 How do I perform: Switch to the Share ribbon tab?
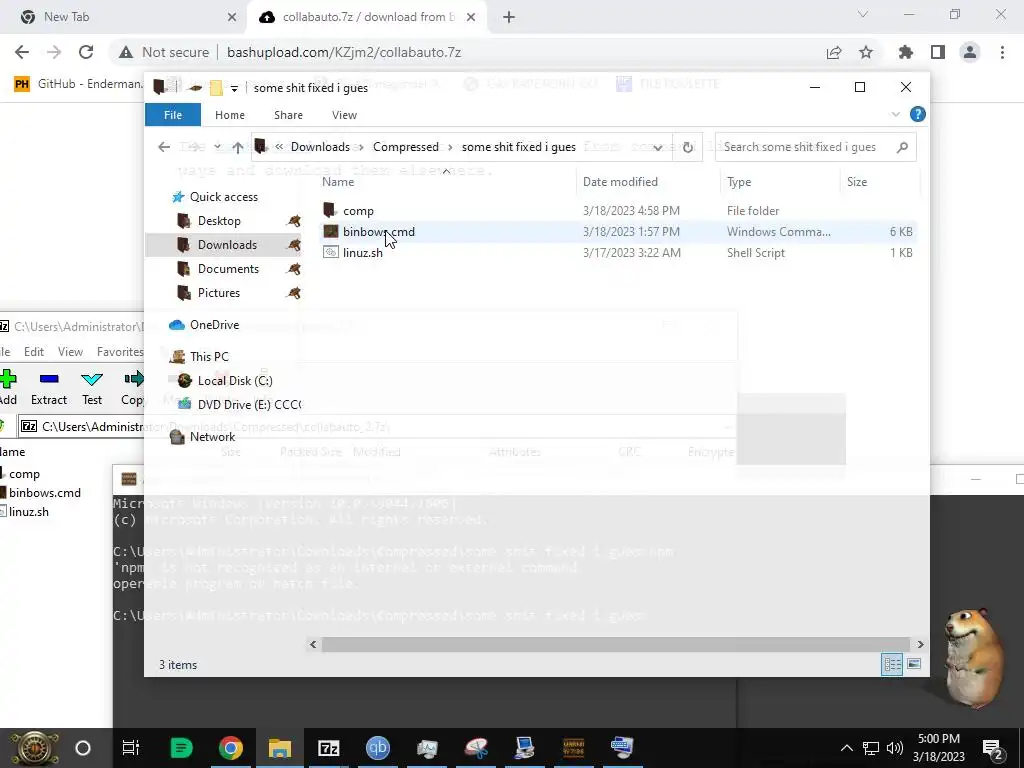click(288, 115)
